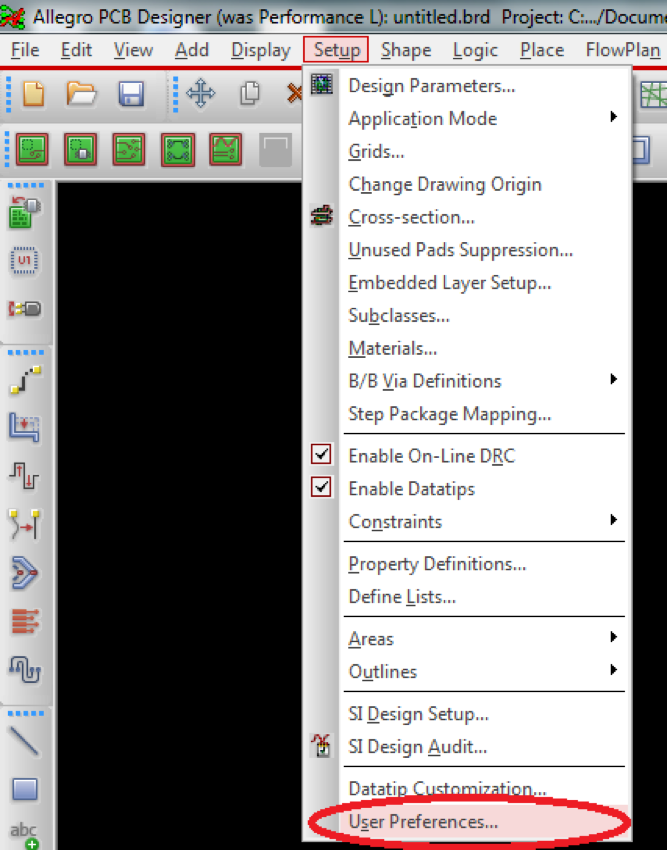Image resolution: width=667 pixels, height=850 pixels.
Task: Click the red bus routing icon
Action: 25,621
